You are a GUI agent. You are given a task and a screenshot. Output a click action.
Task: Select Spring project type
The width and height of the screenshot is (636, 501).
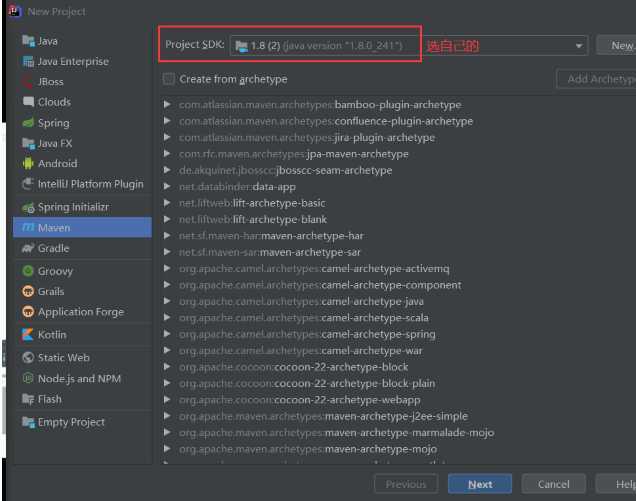[82, 123]
